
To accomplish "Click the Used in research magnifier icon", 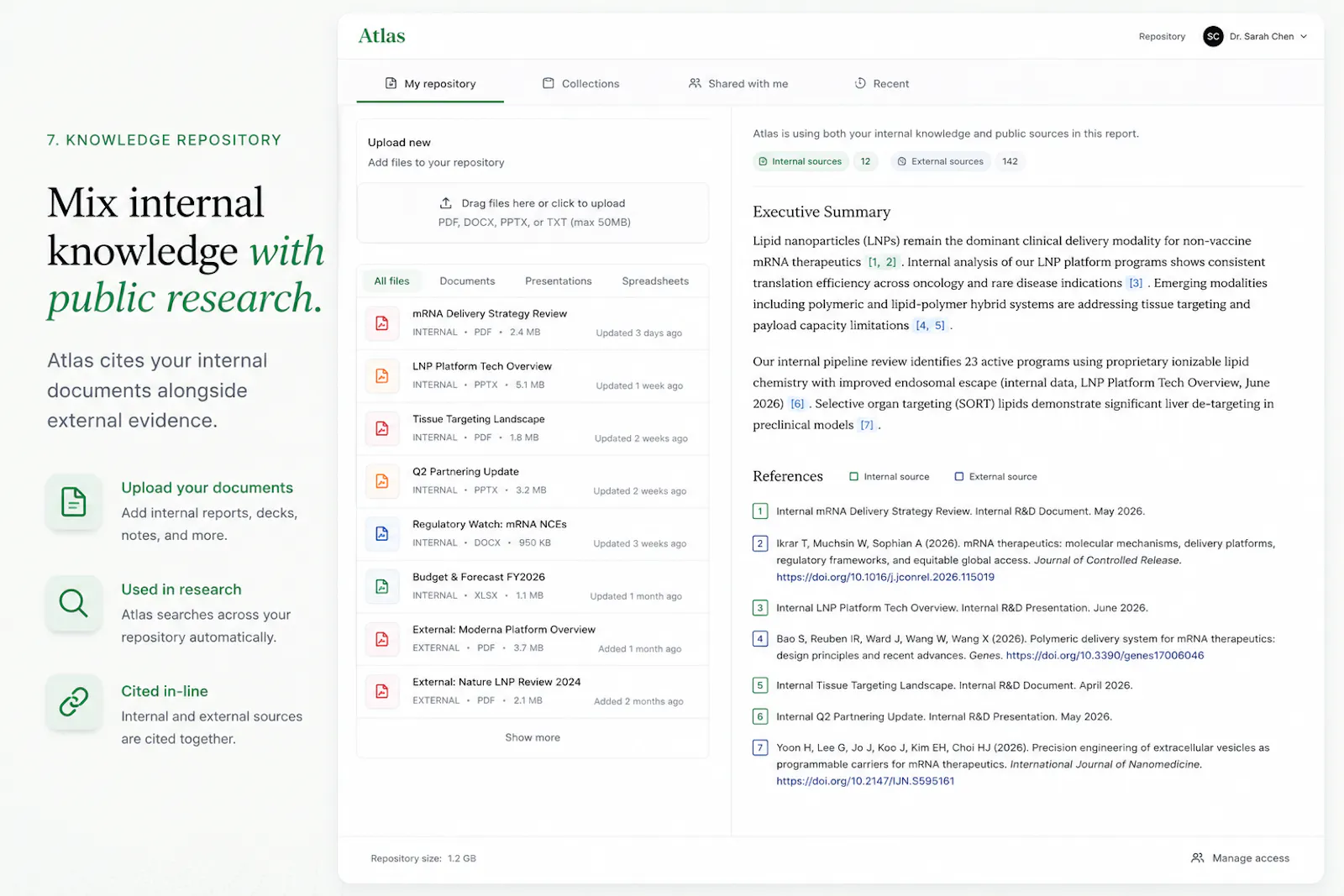I will (x=74, y=603).
